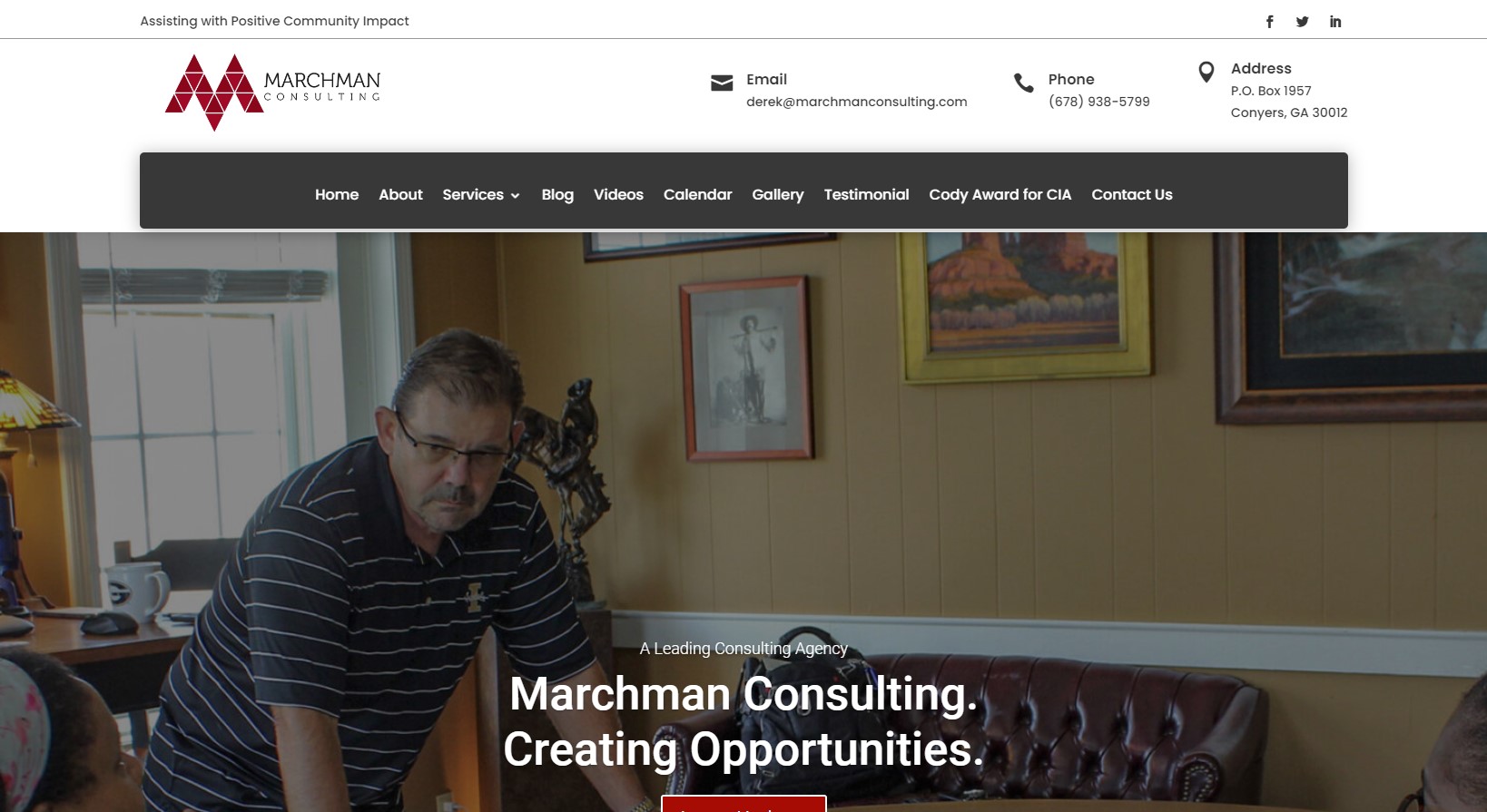Click the derek@marchmanconsulting.com email link
Viewport: 1487px width, 812px height.
[x=856, y=102]
